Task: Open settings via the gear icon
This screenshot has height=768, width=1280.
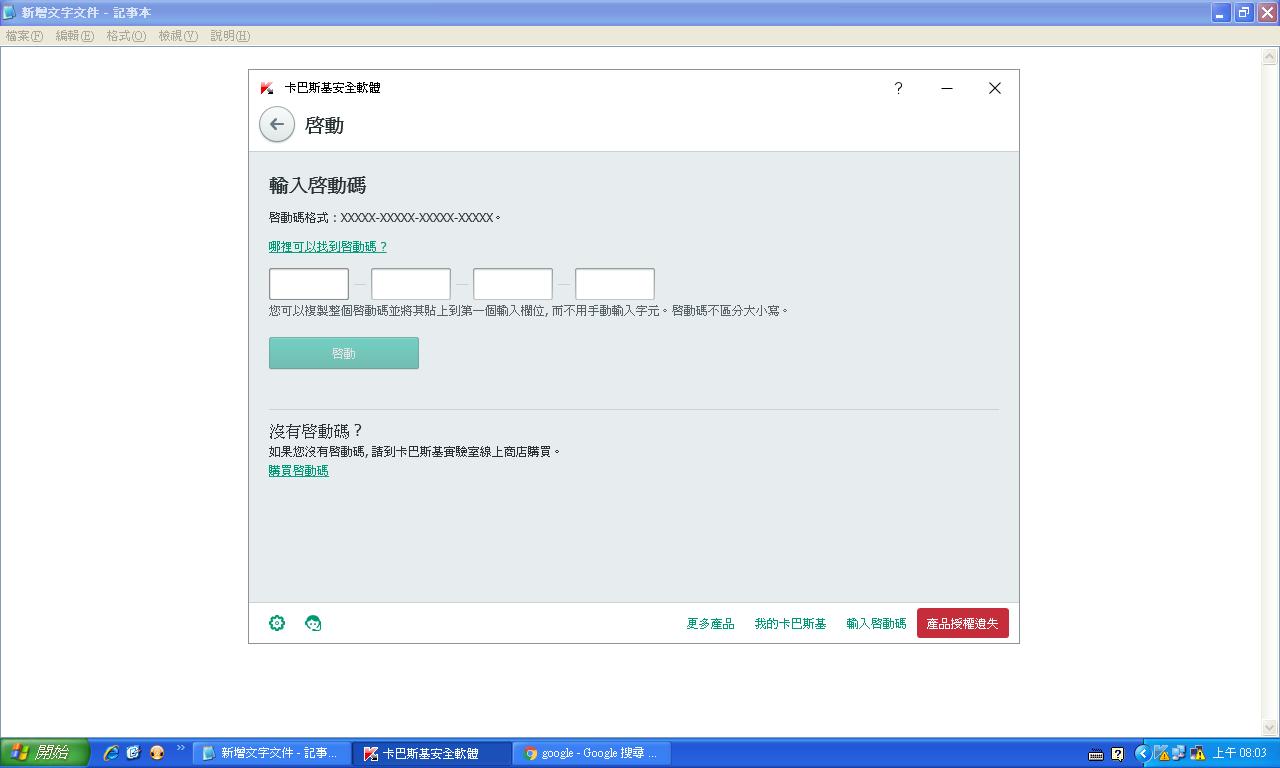Action: click(x=277, y=623)
